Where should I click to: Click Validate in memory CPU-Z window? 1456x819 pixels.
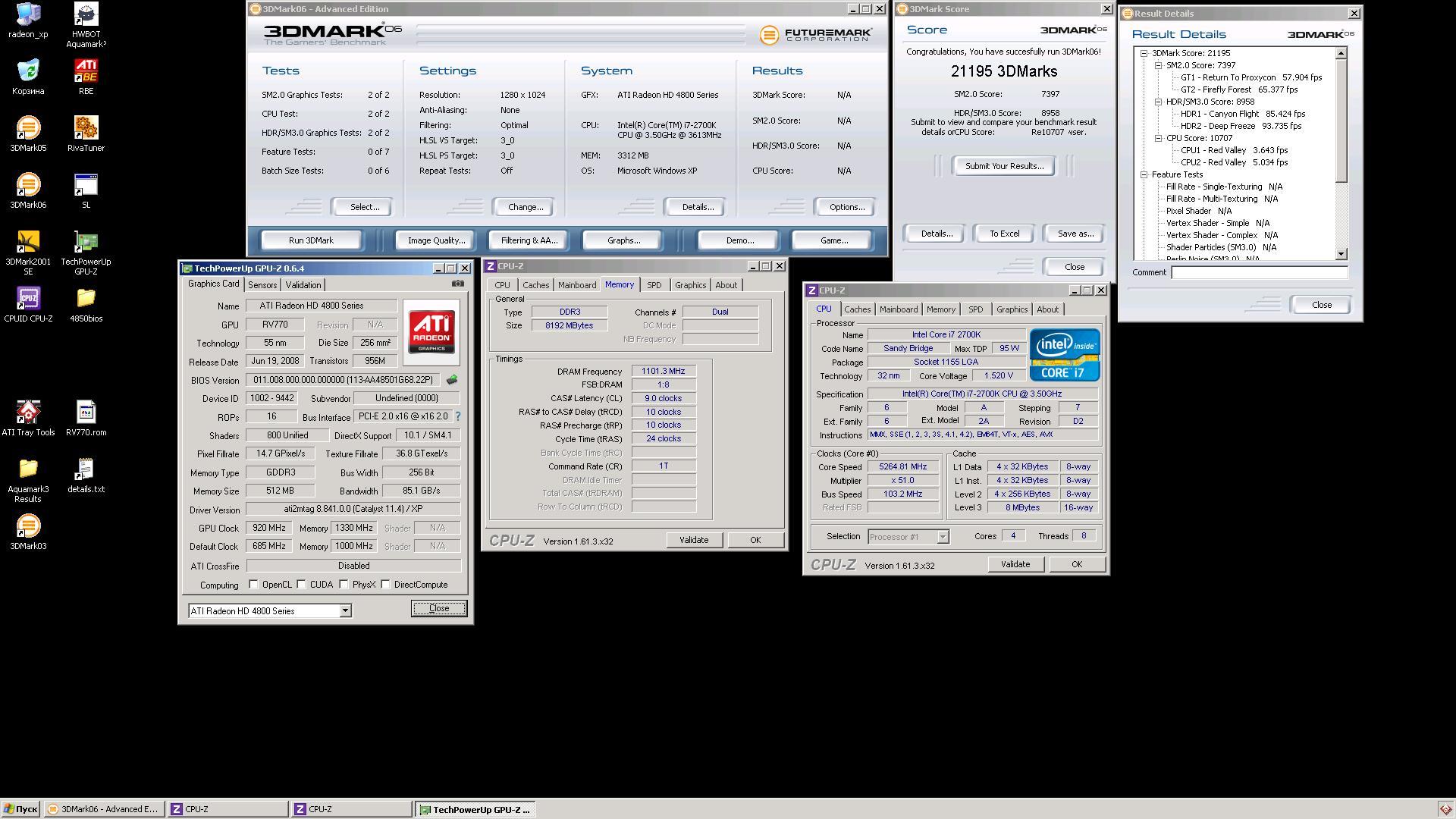coord(694,540)
